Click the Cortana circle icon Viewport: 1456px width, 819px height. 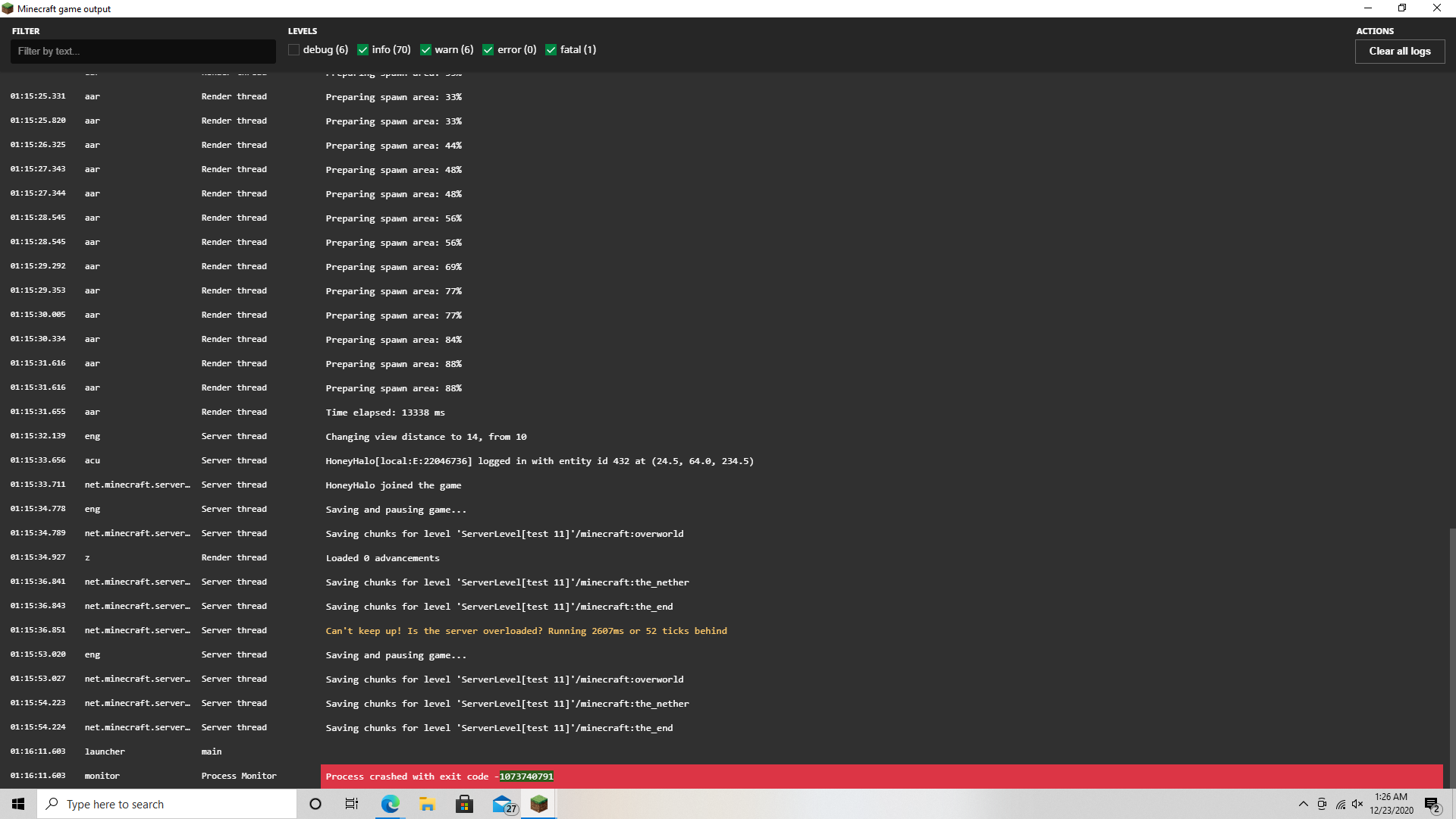315,804
